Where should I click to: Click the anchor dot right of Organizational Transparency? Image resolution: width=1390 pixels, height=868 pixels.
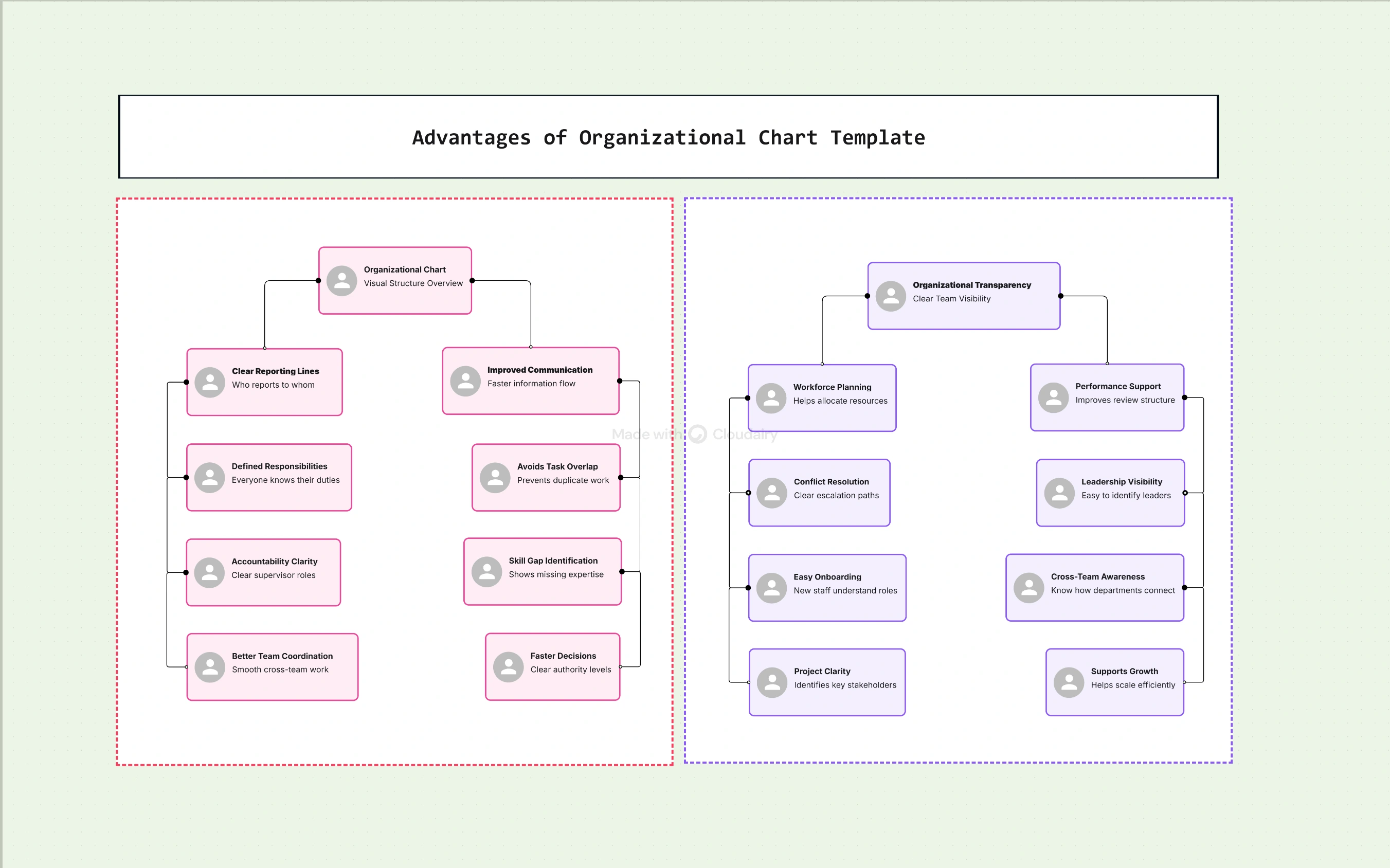(x=1060, y=296)
